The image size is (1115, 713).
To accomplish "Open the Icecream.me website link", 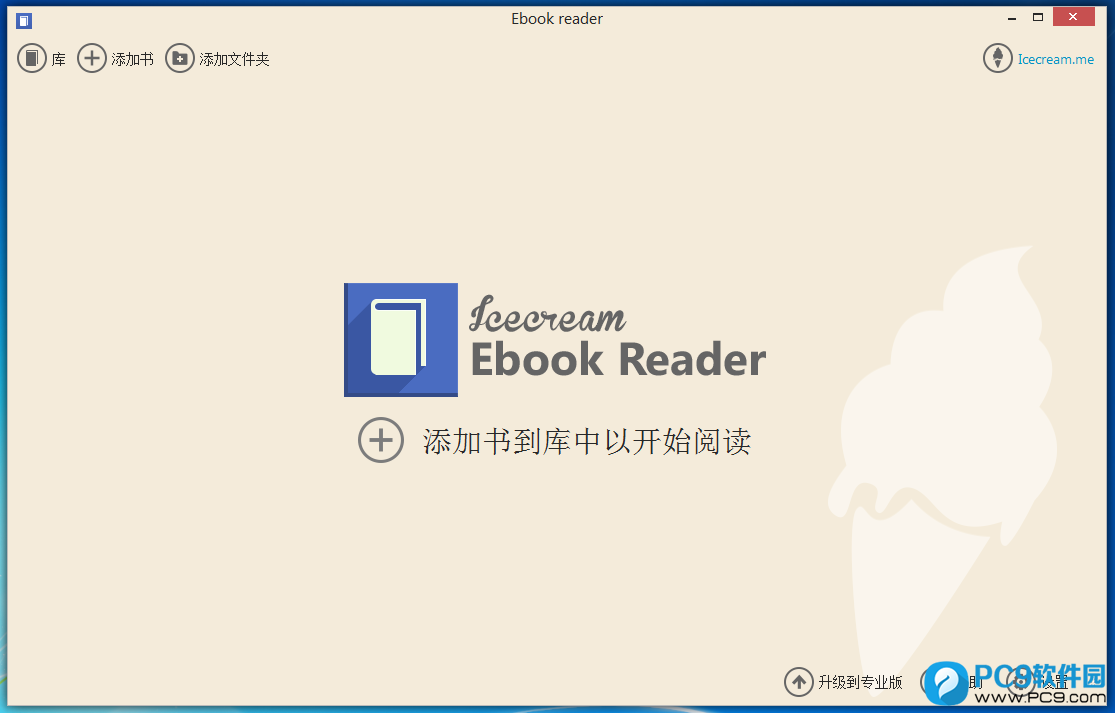I will click(x=1039, y=58).
